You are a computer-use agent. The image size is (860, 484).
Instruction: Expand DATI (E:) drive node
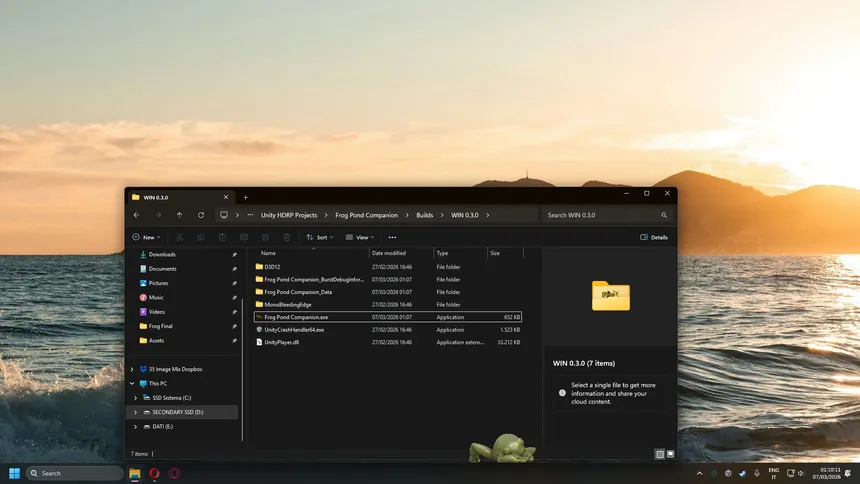(x=135, y=426)
